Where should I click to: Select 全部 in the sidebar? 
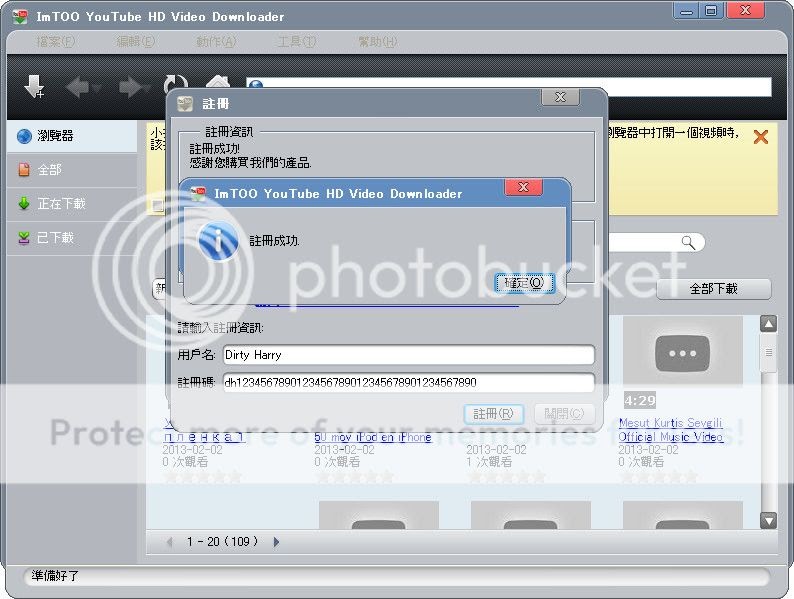[72, 170]
